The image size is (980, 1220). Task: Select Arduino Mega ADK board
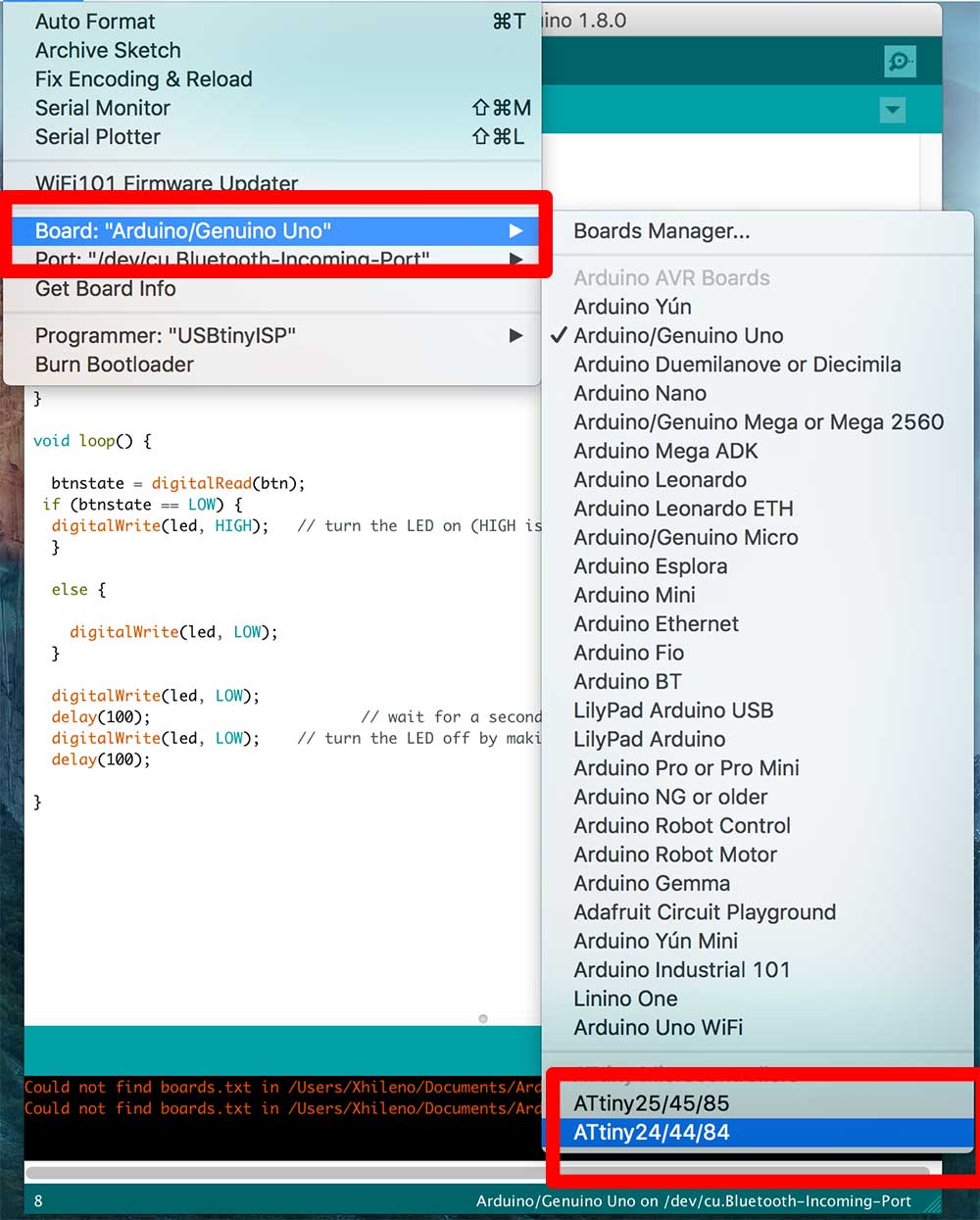pyautogui.click(x=758, y=451)
